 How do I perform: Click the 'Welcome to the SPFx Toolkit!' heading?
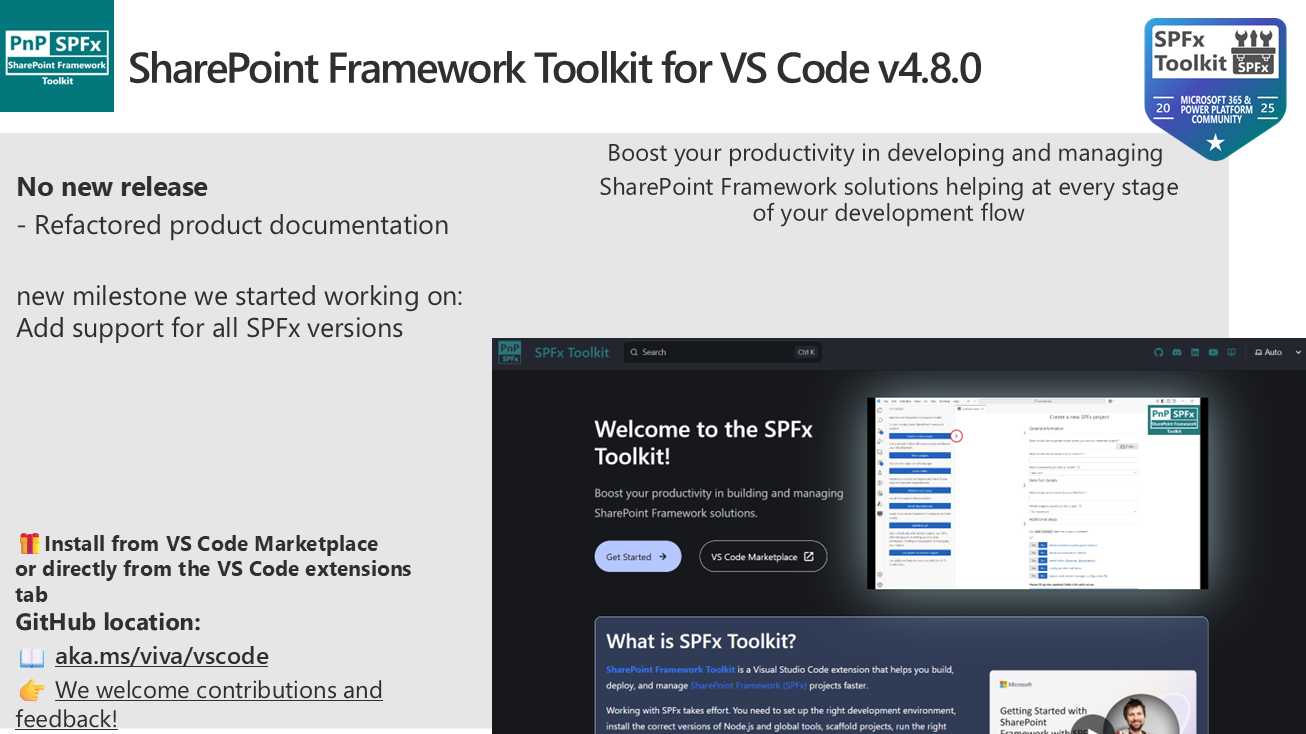click(x=703, y=442)
